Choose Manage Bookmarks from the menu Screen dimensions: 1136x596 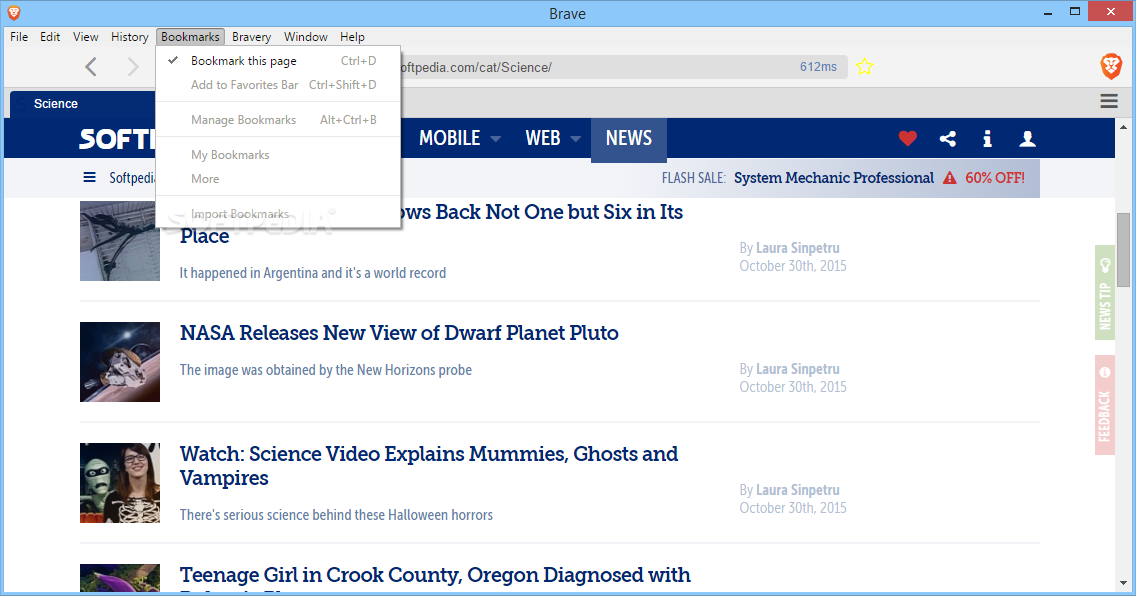tap(278, 119)
